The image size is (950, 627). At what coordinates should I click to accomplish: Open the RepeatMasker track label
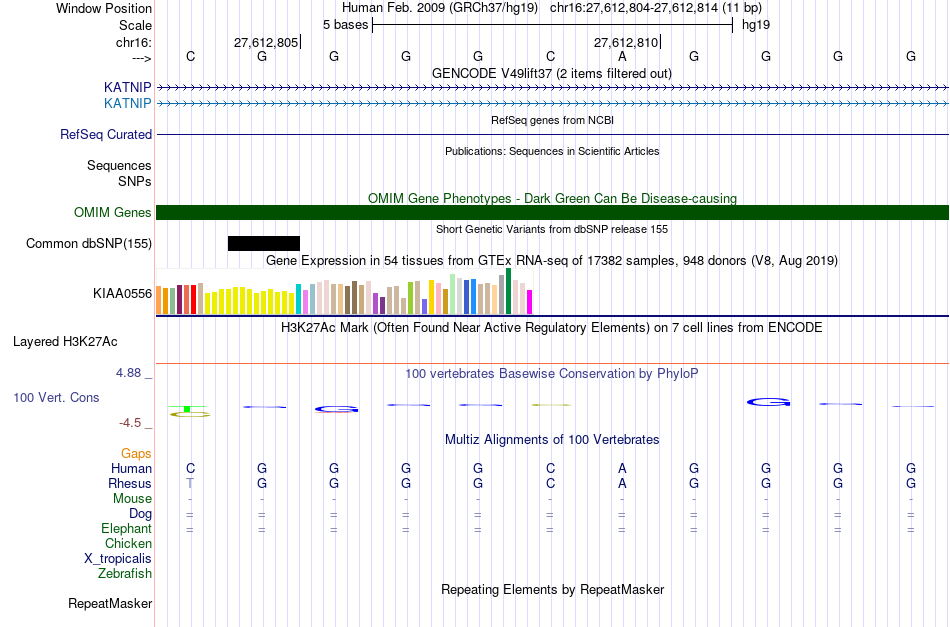click(x=110, y=603)
